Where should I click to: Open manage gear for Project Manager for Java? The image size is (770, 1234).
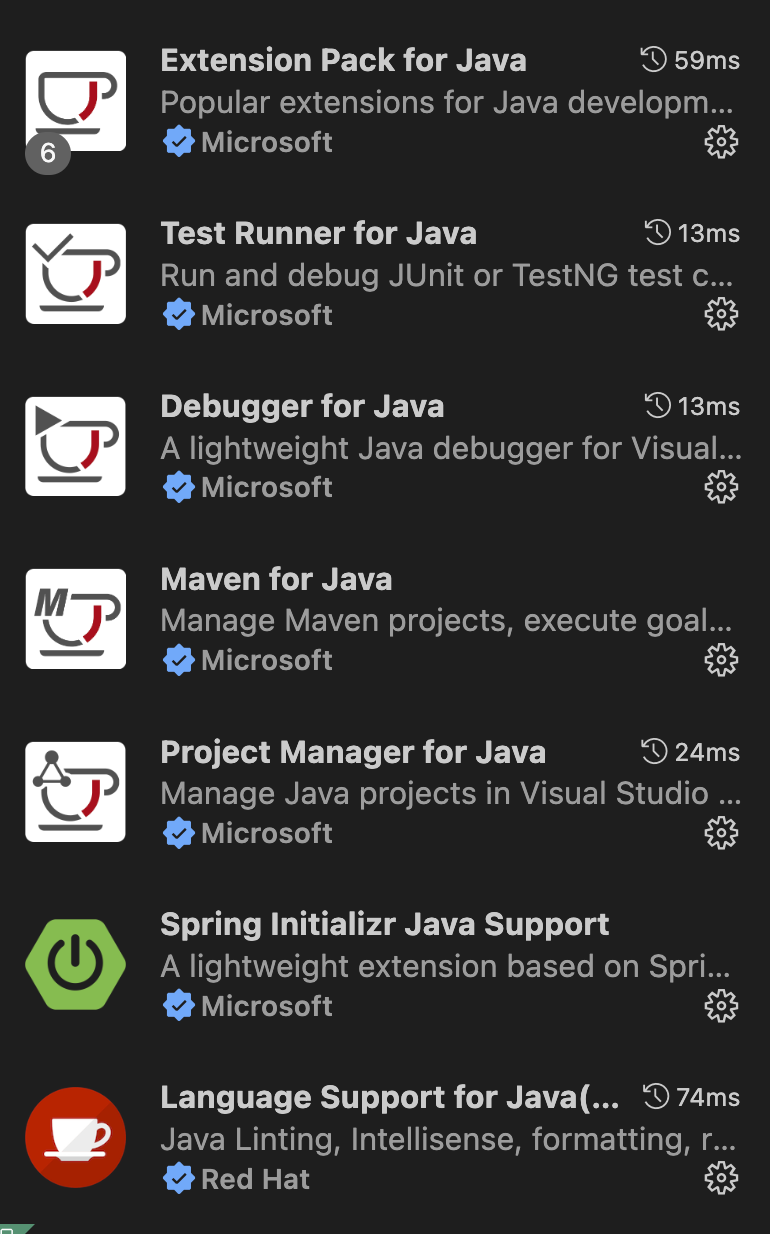721,833
